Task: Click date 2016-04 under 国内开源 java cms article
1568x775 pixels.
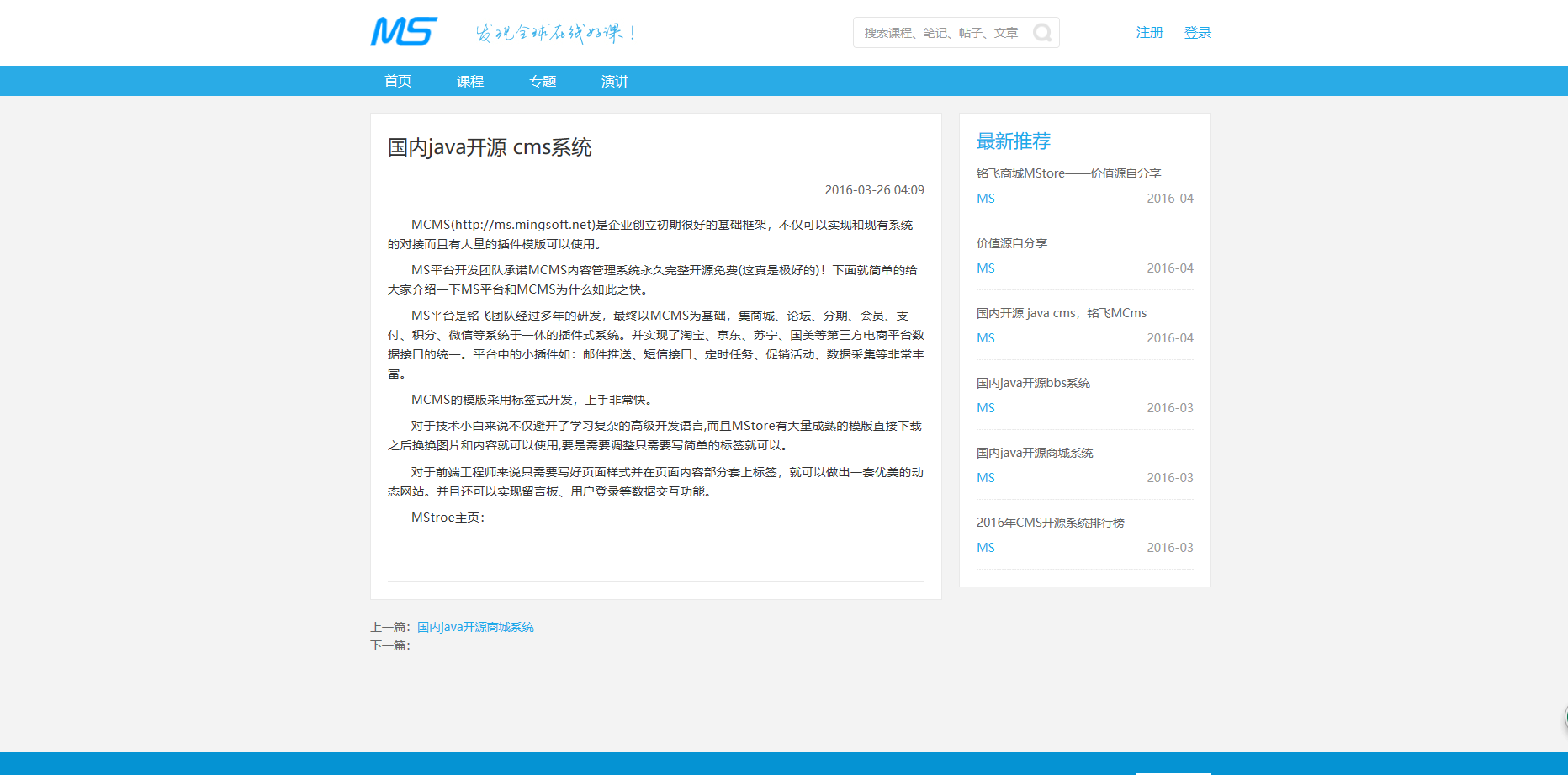Action: pyautogui.click(x=1170, y=338)
